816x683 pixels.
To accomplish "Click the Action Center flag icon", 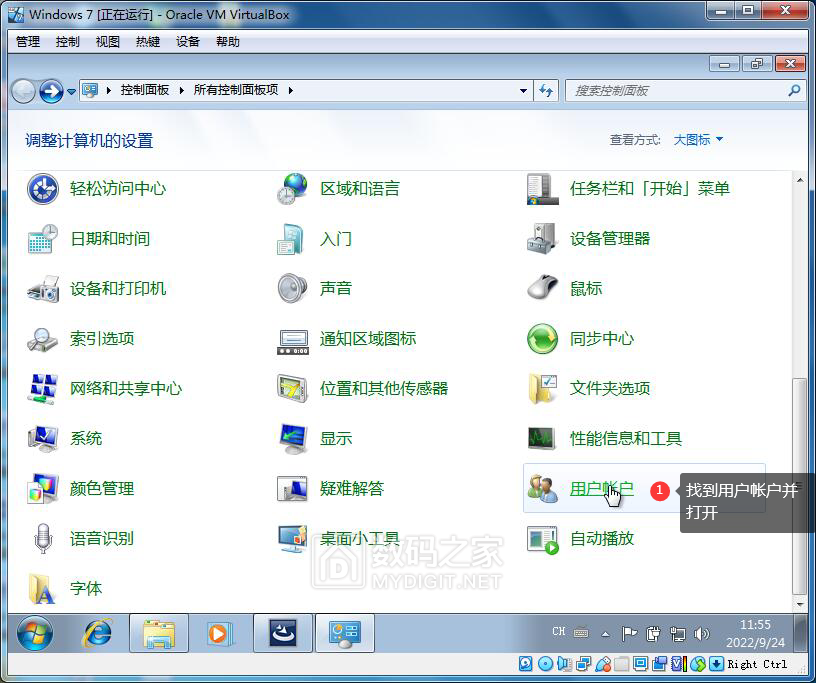I will point(629,634).
